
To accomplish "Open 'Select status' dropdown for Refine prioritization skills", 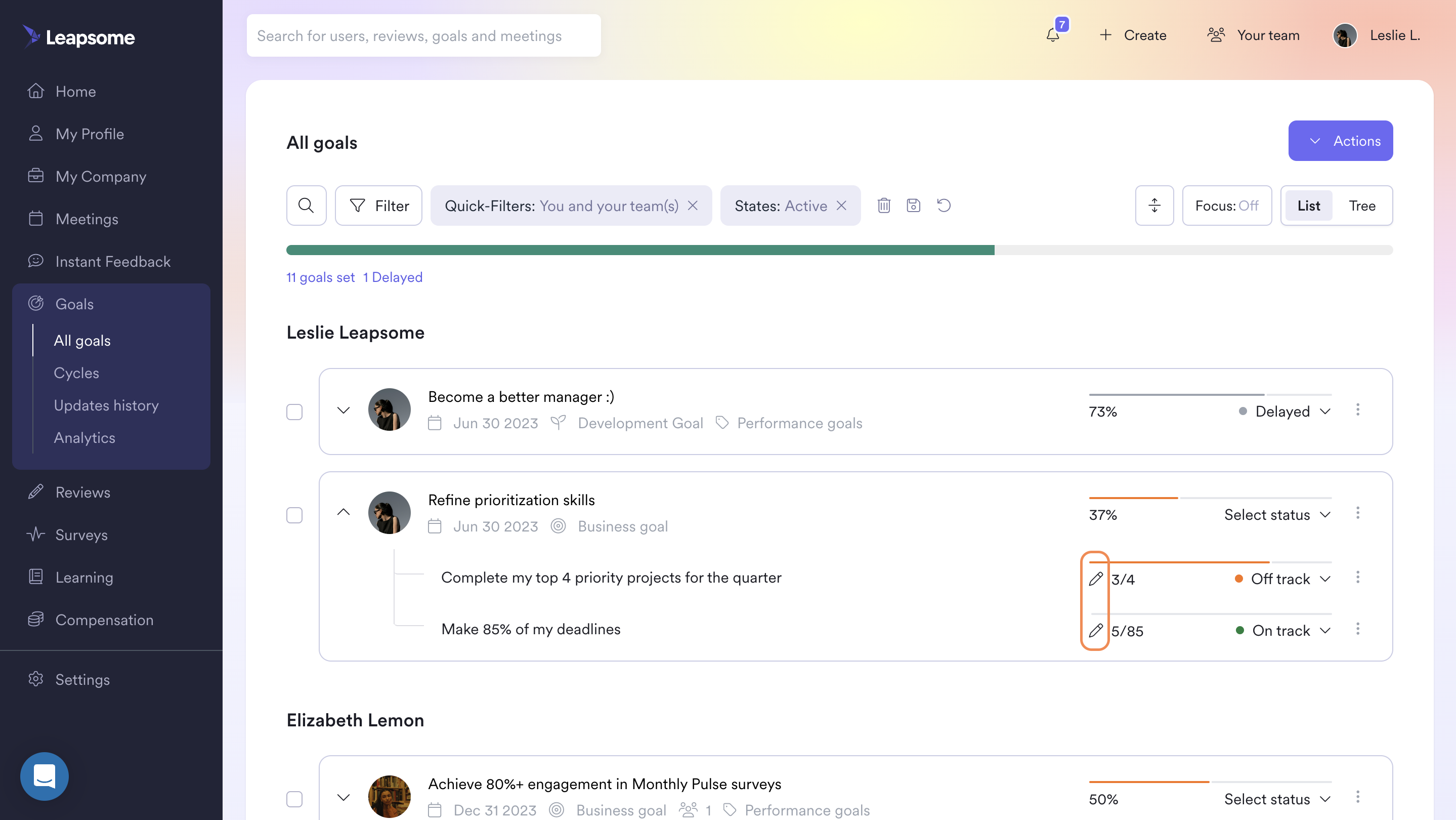I will tap(1277, 515).
